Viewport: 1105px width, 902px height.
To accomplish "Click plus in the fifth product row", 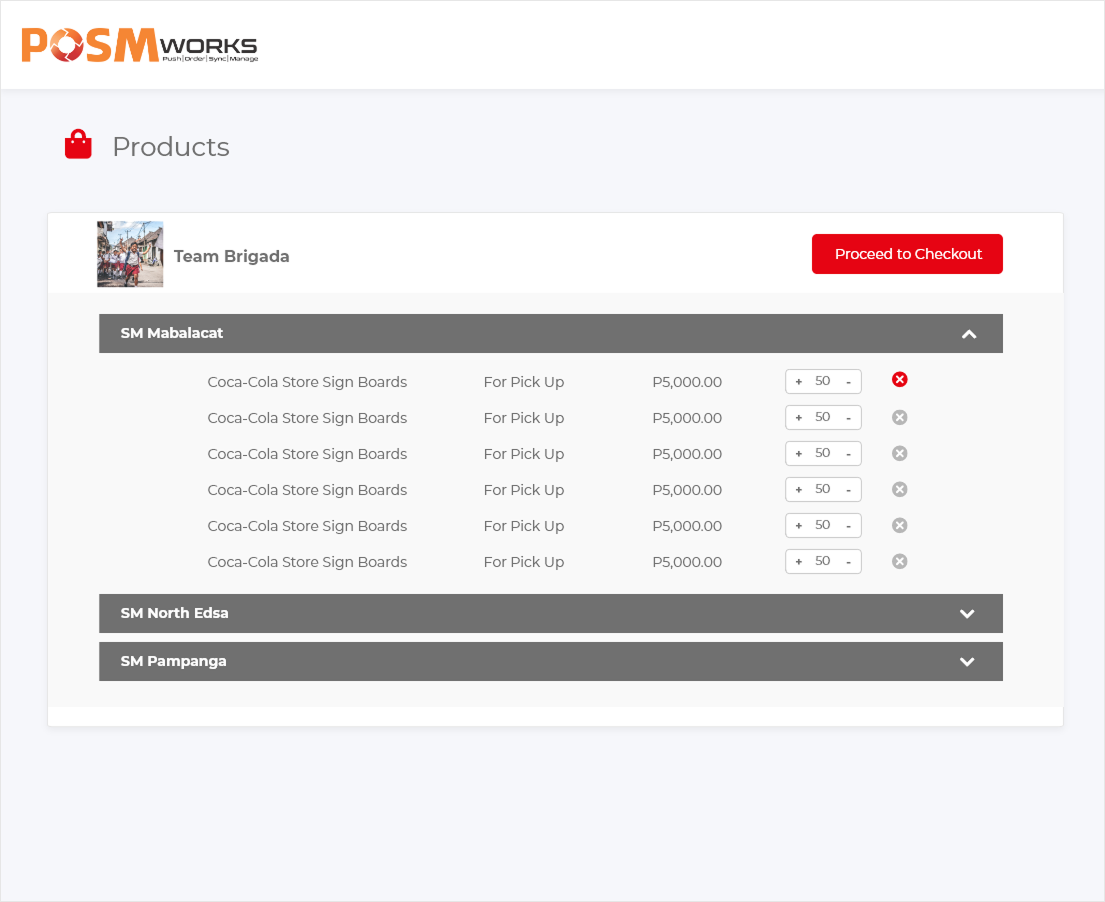I will tap(798, 526).
